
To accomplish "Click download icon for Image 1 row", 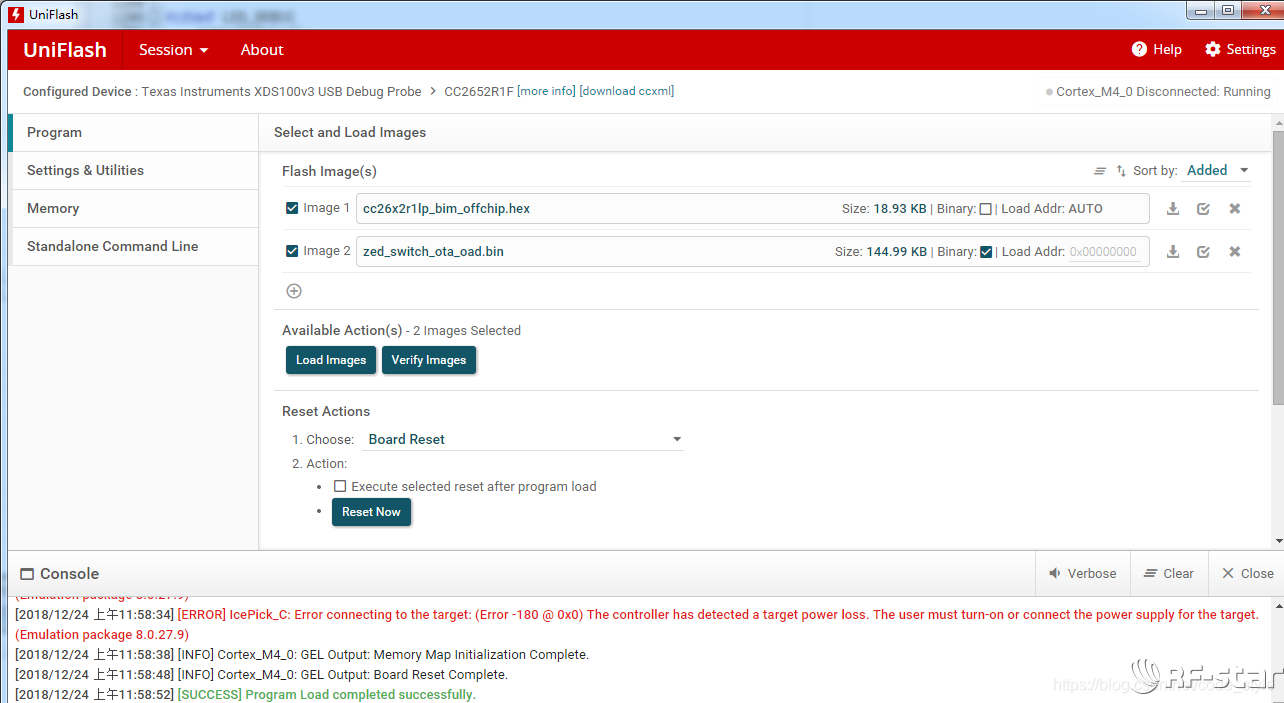I will pyautogui.click(x=1173, y=209).
